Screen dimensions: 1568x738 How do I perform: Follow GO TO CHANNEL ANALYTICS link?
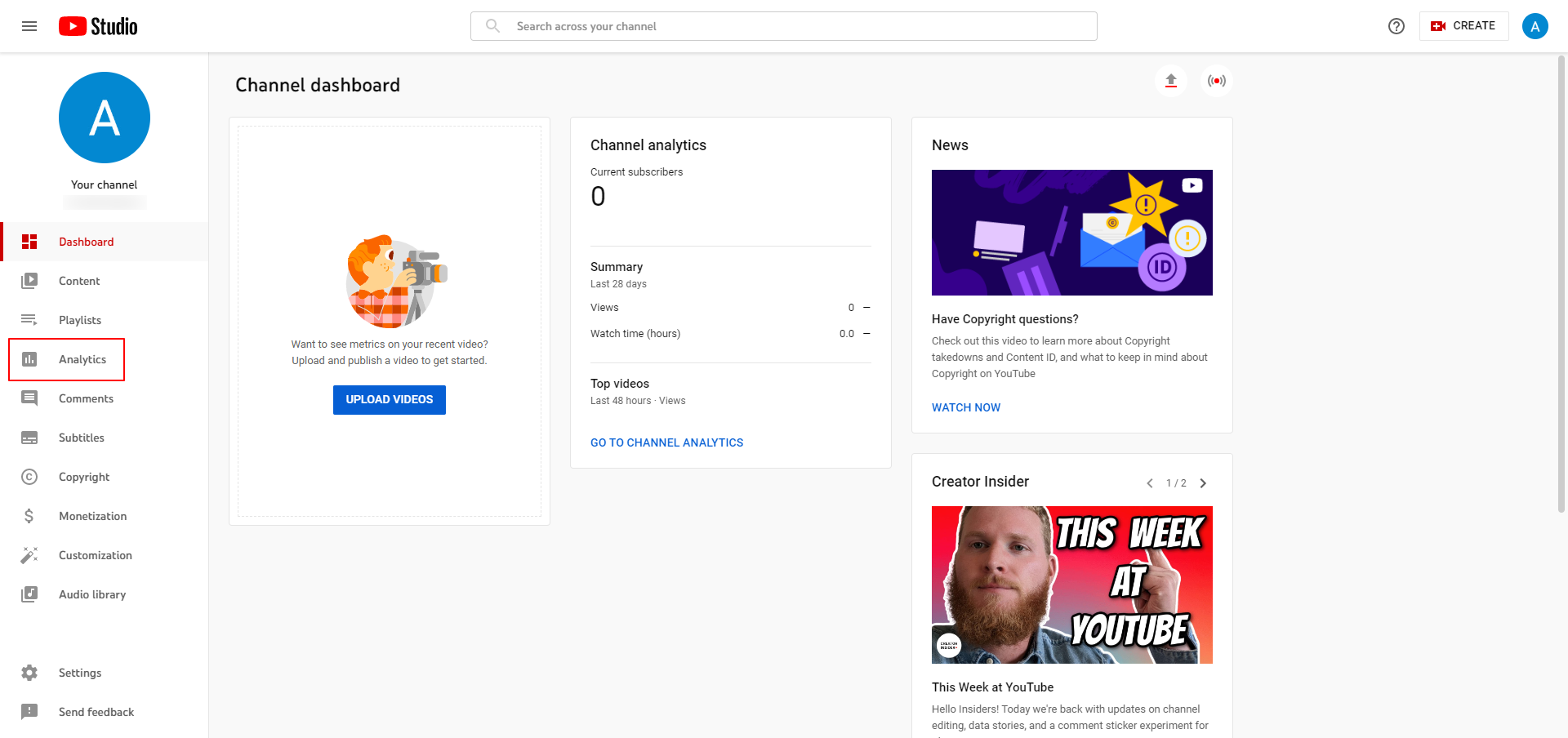point(666,442)
